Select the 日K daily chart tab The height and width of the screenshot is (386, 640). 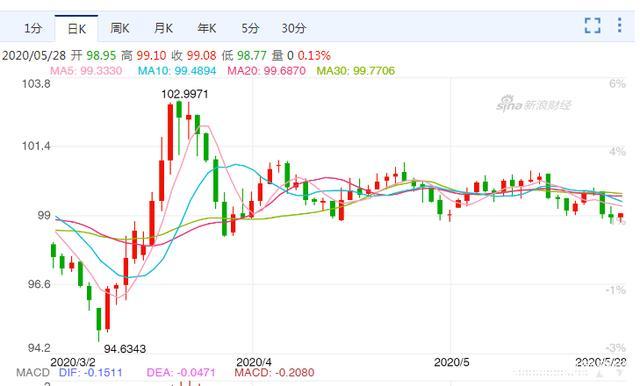tap(76, 29)
